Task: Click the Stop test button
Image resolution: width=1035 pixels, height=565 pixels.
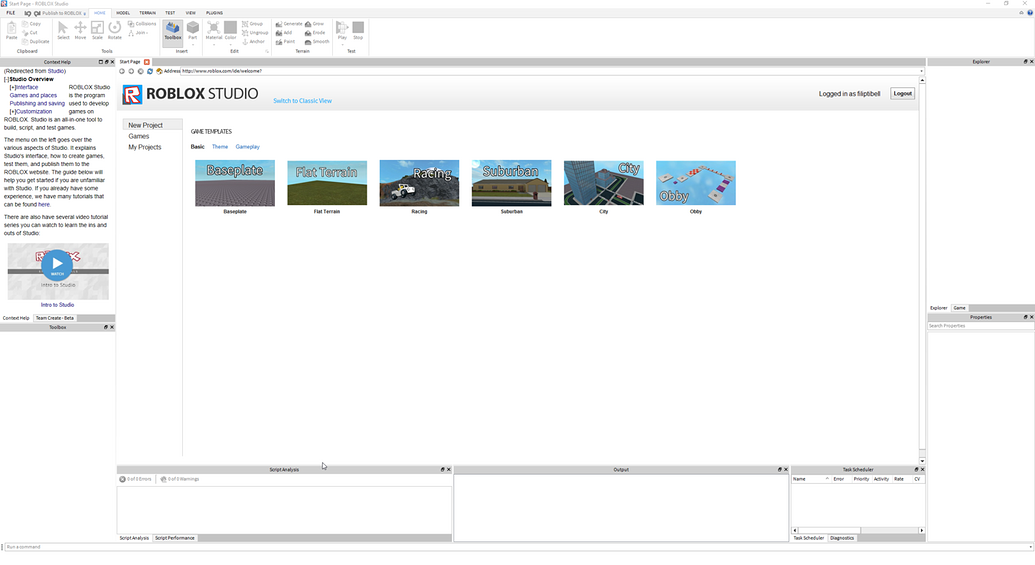Action: [358, 30]
